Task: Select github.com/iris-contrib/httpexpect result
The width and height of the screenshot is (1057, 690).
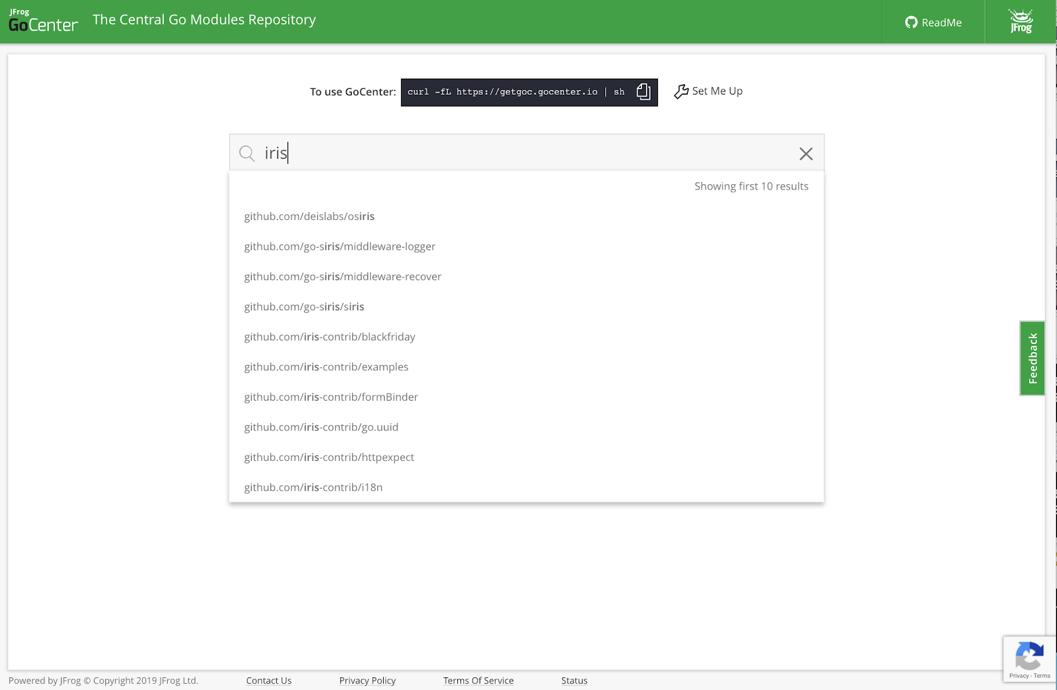Action: pos(526,457)
